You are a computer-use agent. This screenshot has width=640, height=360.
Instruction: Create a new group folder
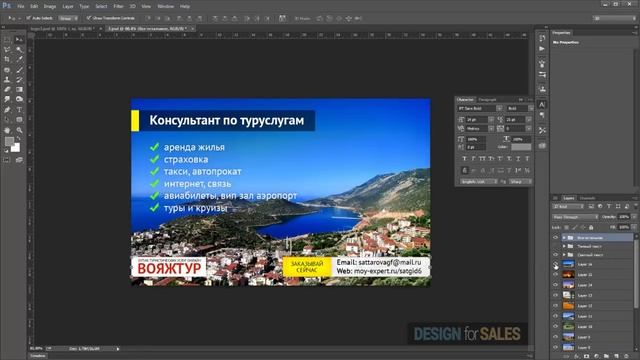606,356
